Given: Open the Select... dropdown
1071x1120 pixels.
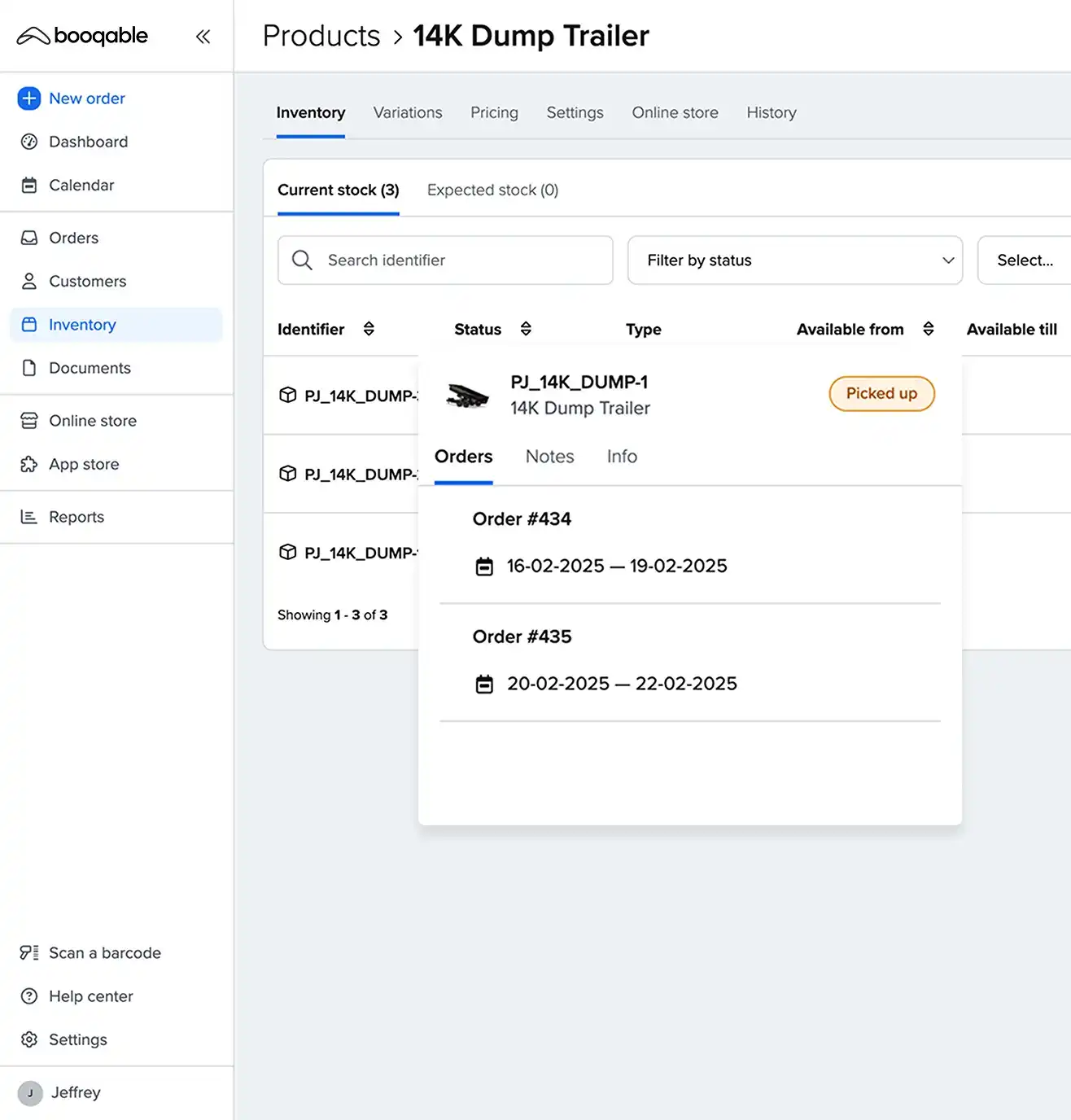Looking at the screenshot, I should [x=1025, y=260].
